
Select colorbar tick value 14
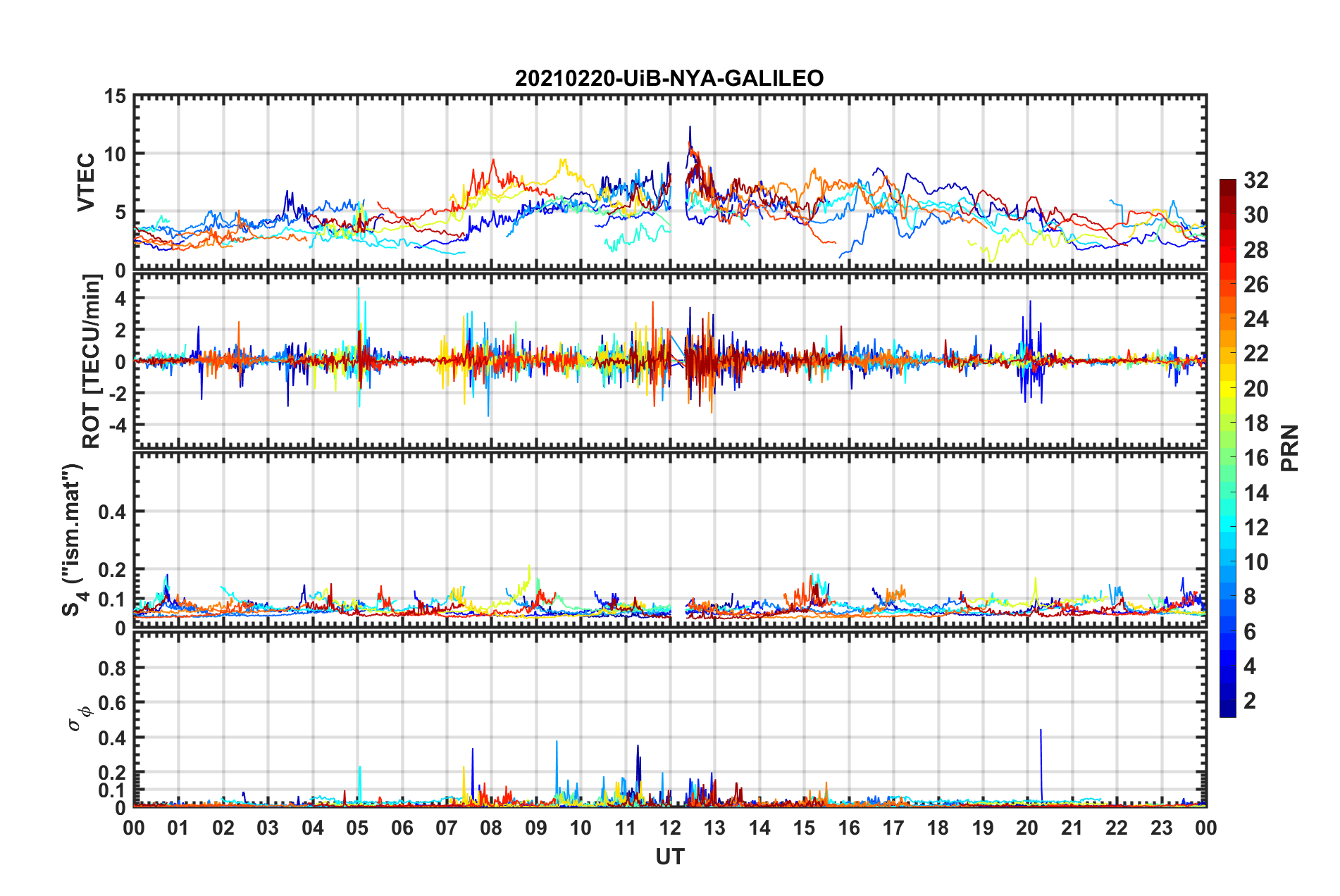point(1256,493)
